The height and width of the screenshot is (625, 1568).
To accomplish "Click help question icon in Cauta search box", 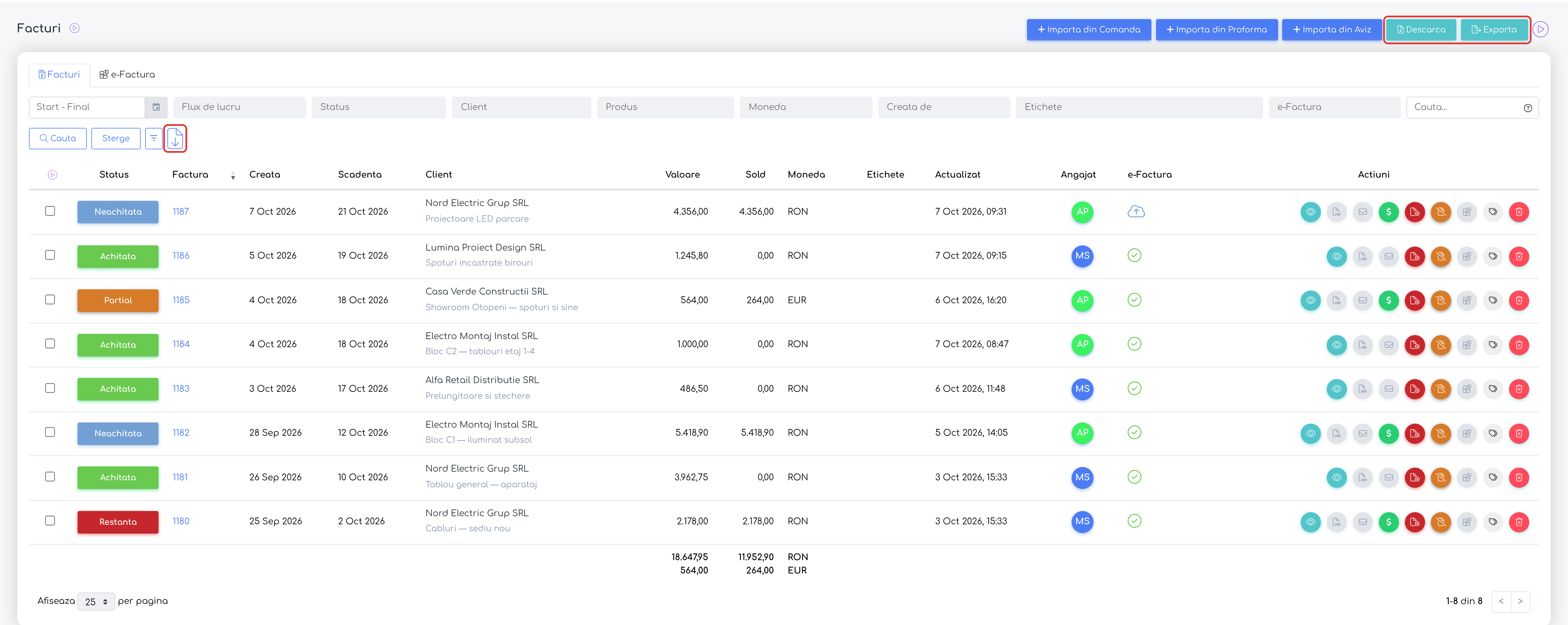I will [x=1528, y=108].
